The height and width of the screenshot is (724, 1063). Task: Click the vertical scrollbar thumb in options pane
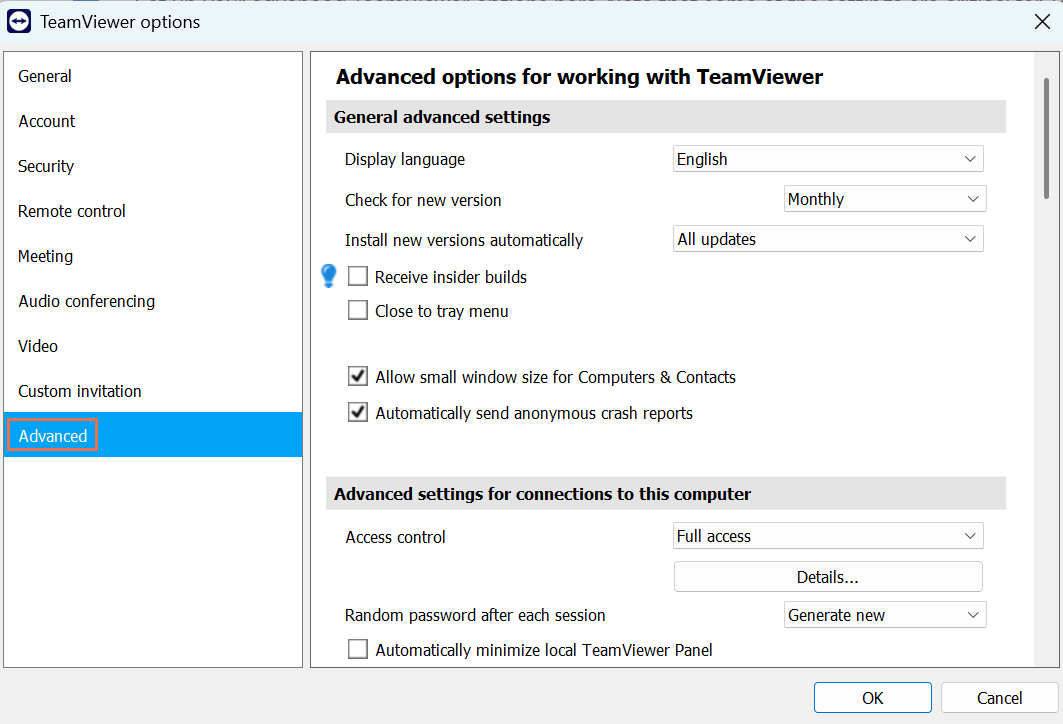[1047, 138]
